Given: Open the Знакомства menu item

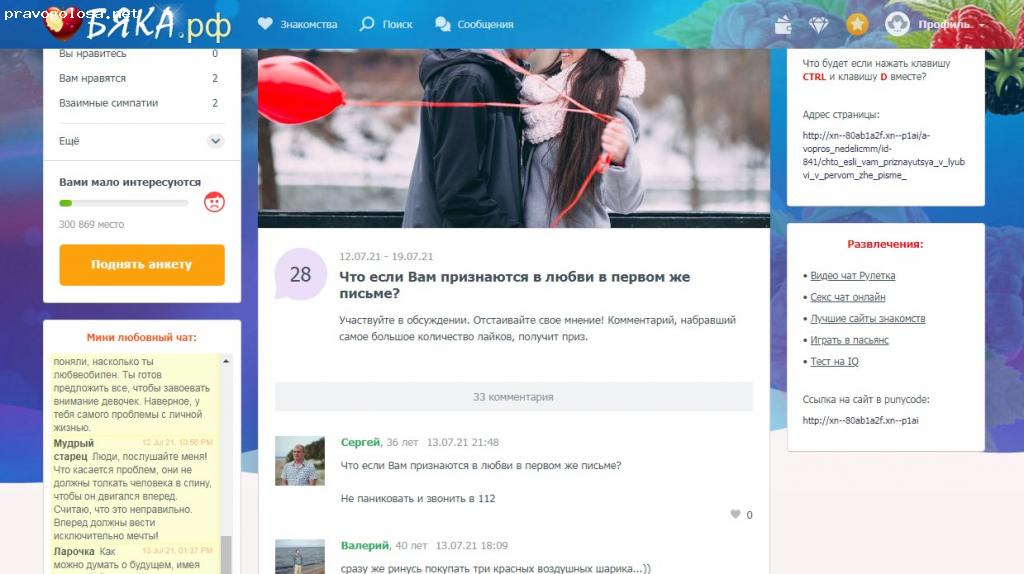Looking at the screenshot, I should coord(298,24).
